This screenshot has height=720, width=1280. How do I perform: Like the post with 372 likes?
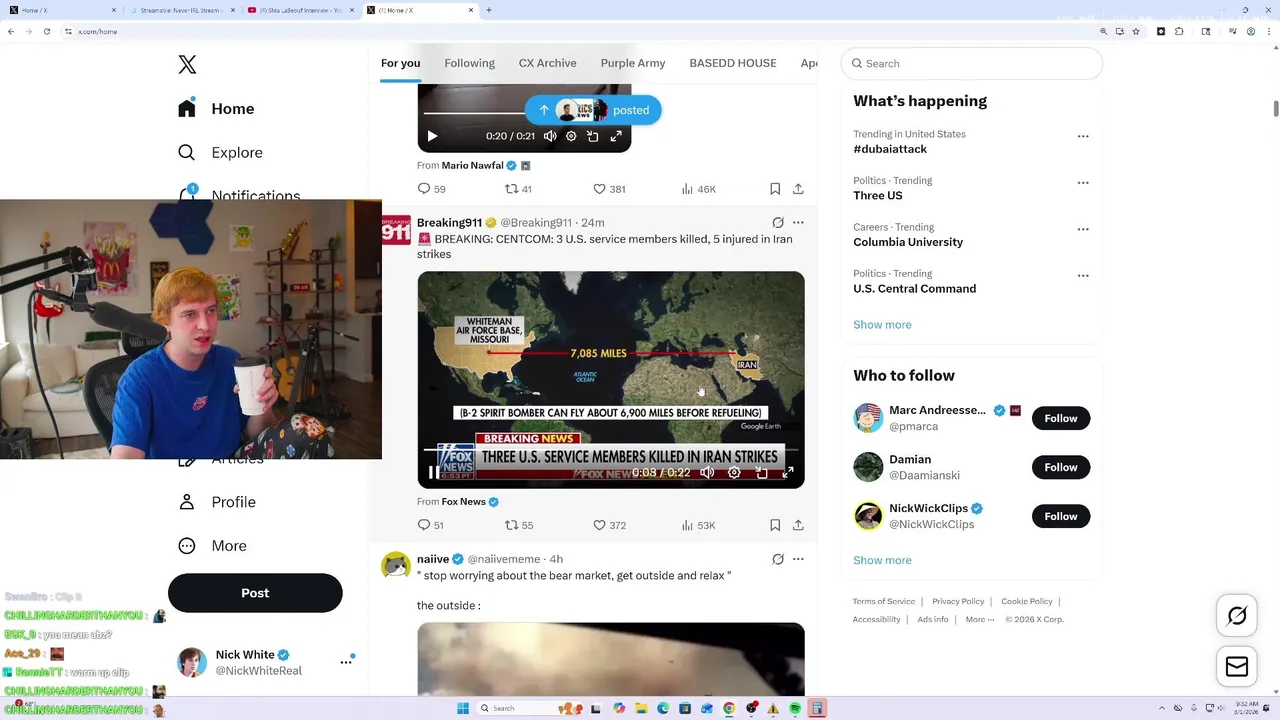pyautogui.click(x=609, y=525)
